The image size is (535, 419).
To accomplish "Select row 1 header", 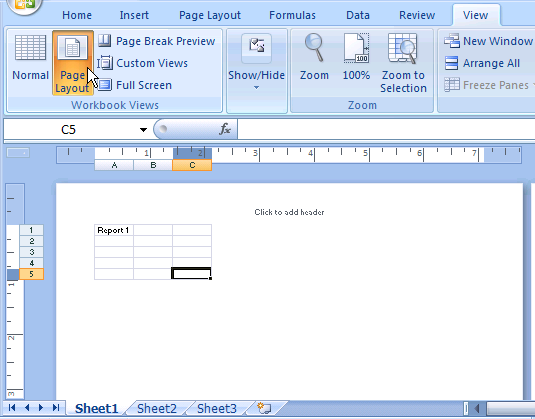I will (x=31, y=230).
